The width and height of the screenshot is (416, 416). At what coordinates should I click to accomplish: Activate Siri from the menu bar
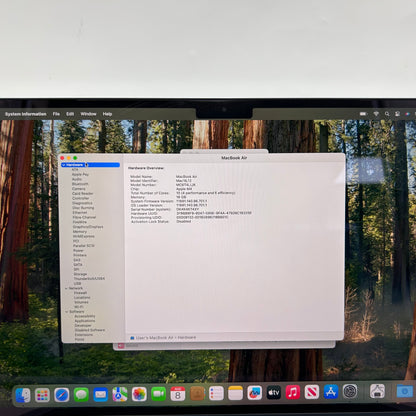tap(407, 114)
